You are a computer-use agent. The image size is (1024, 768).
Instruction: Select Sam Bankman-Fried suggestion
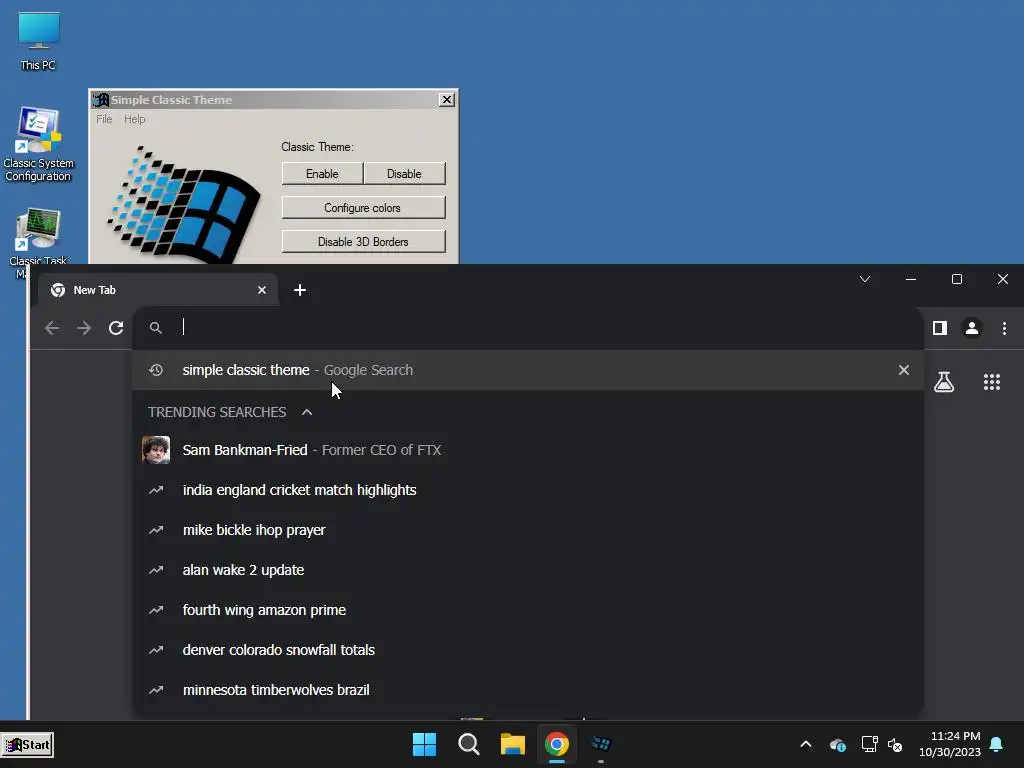pyautogui.click(x=528, y=450)
